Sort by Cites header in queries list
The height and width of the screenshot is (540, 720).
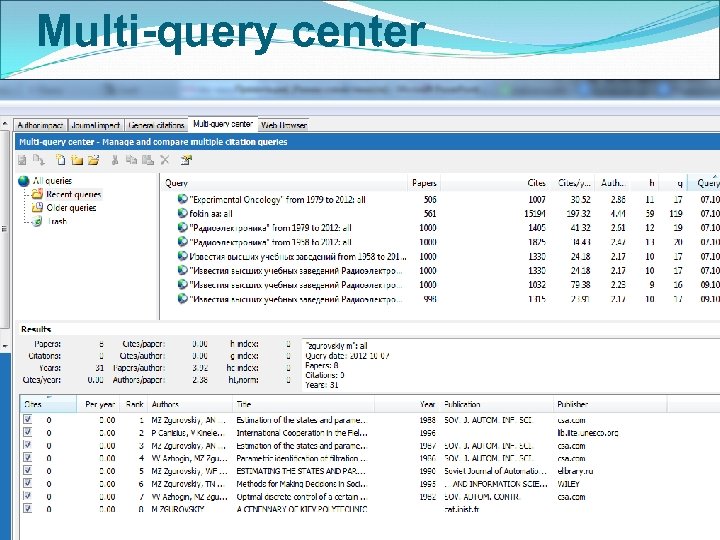pyautogui.click(x=496, y=183)
